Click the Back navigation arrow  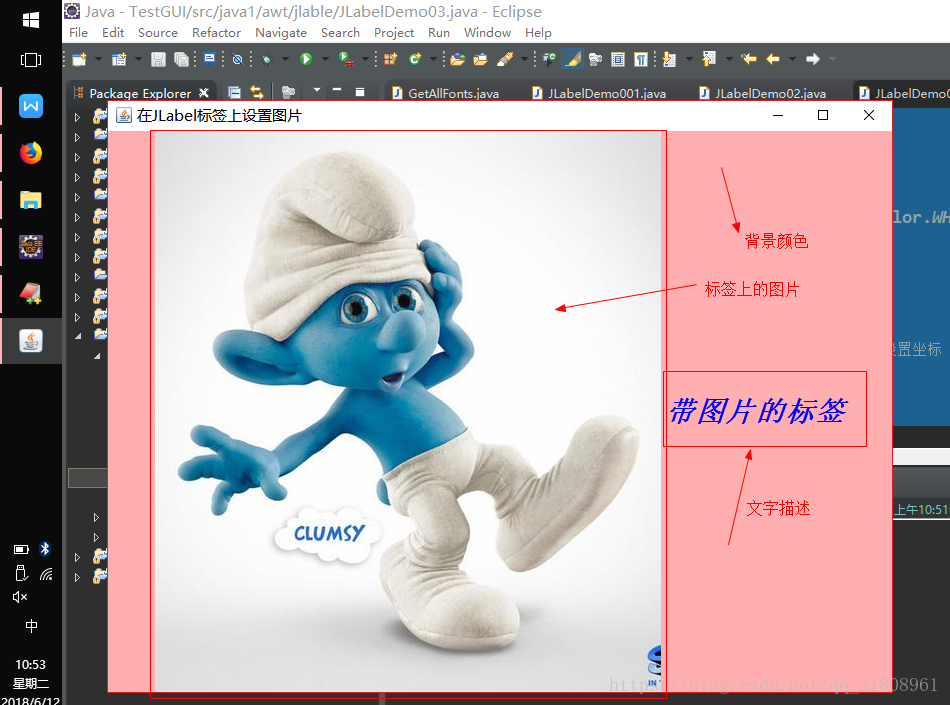pos(772,59)
